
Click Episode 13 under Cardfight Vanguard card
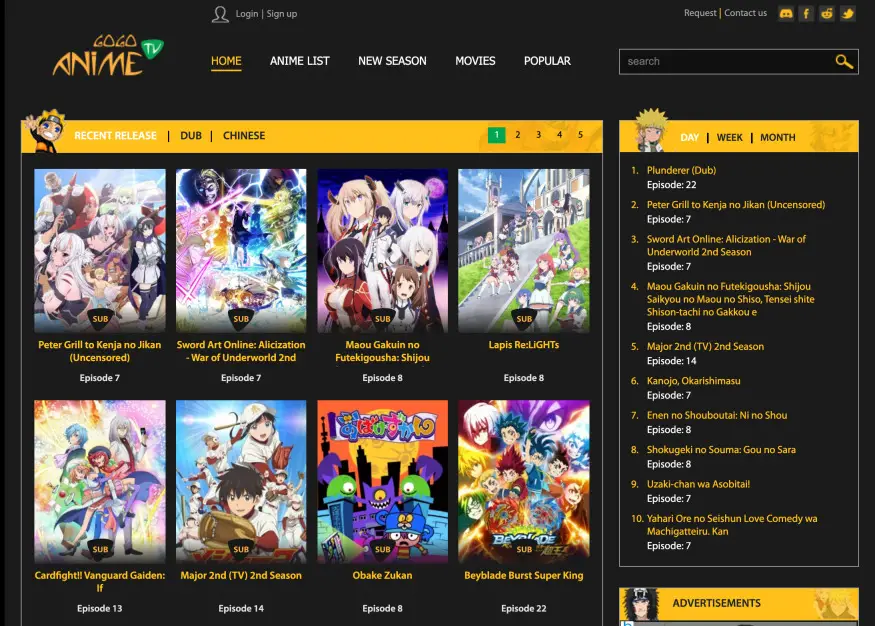pos(100,609)
